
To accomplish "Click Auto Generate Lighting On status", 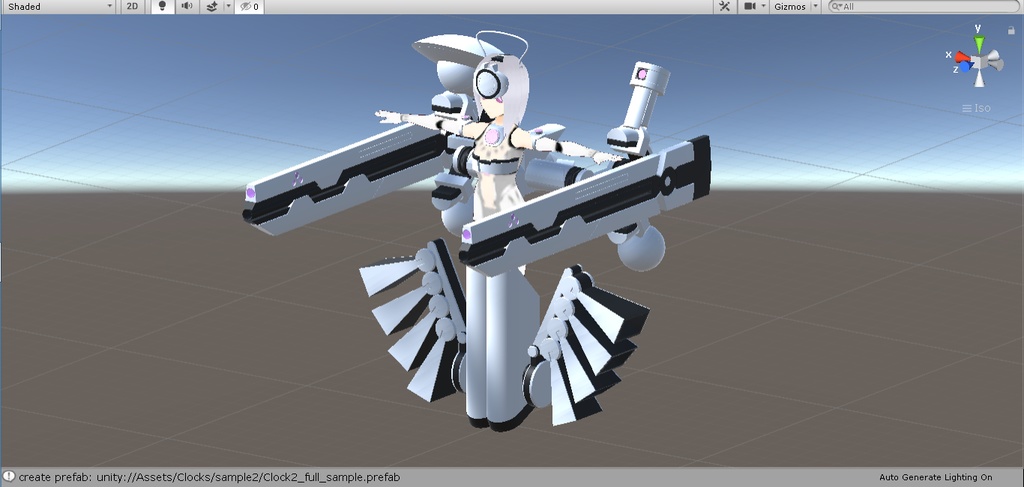I will [935, 477].
